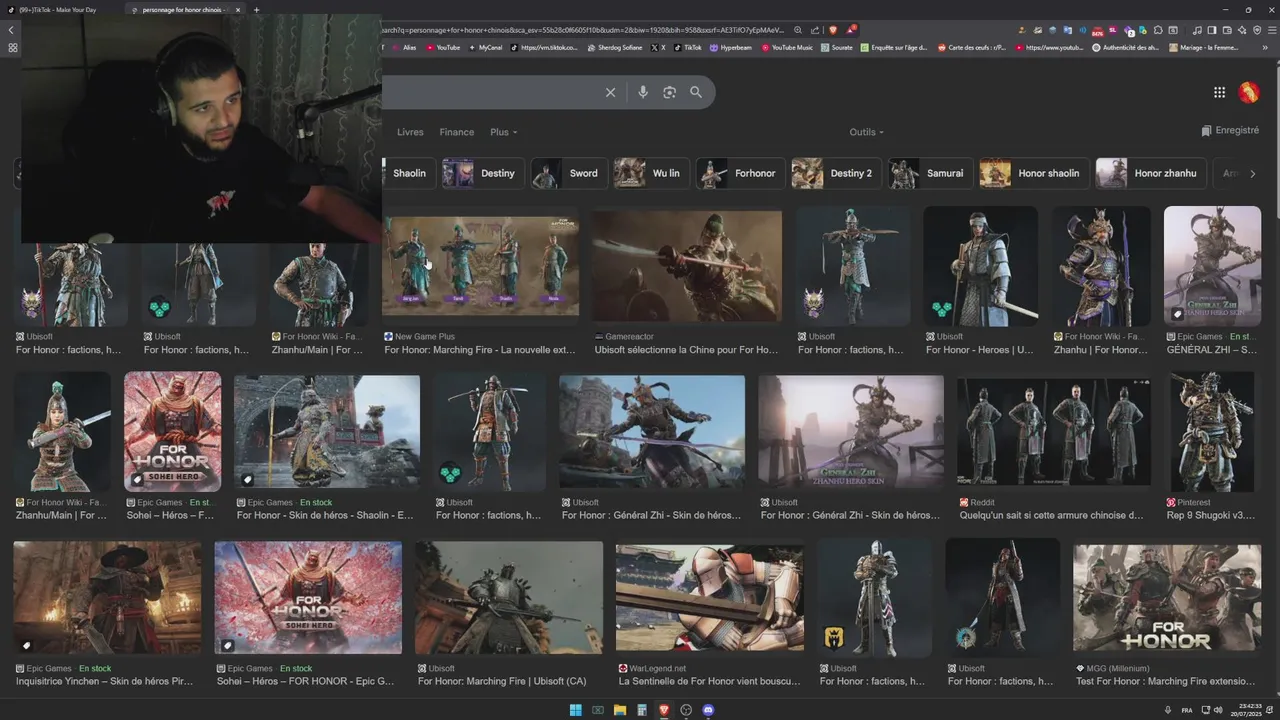1280x720 pixels.
Task: Filter by the Shaolin chip
Action: (407, 173)
